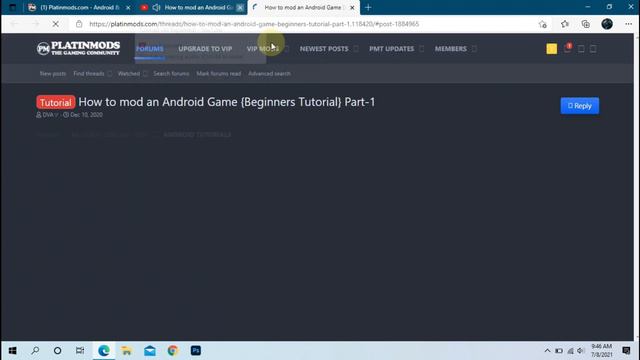Click Mark forums read link
Image resolution: width=640 pixels, height=360 pixels.
point(218,73)
